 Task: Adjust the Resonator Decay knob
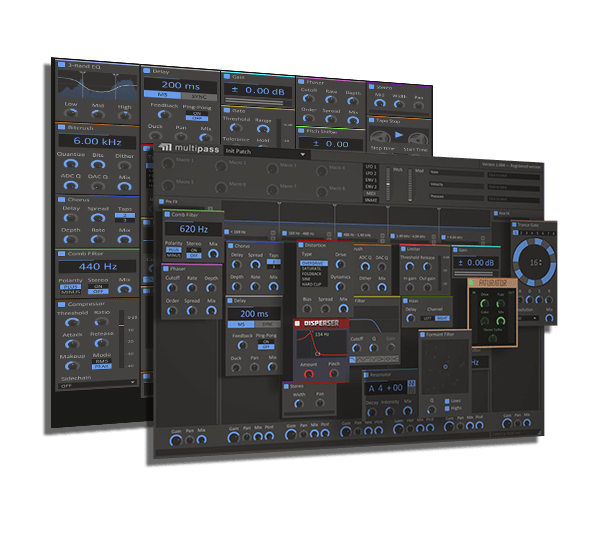click(x=372, y=412)
